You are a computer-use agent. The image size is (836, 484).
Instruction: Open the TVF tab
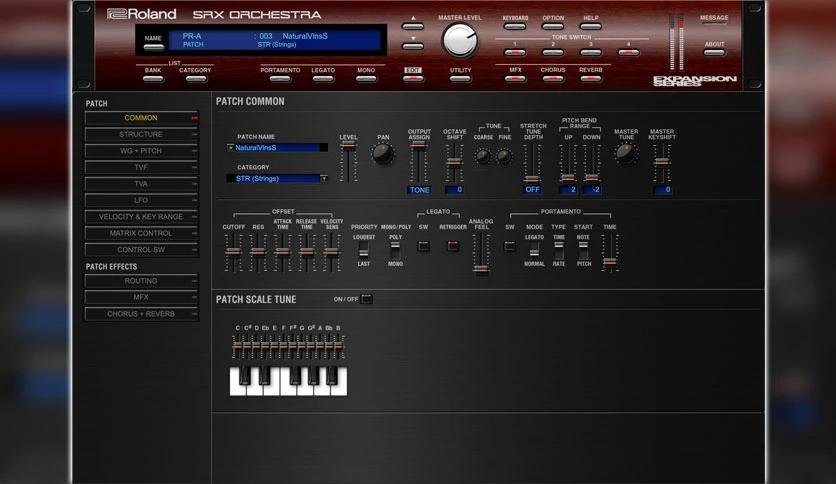pyautogui.click(x=141, y=167)
